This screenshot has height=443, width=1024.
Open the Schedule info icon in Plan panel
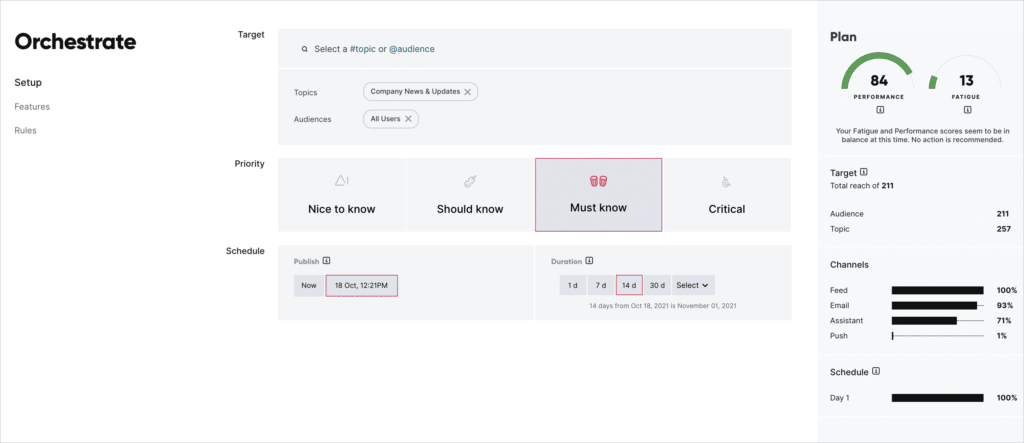point(876,371)
